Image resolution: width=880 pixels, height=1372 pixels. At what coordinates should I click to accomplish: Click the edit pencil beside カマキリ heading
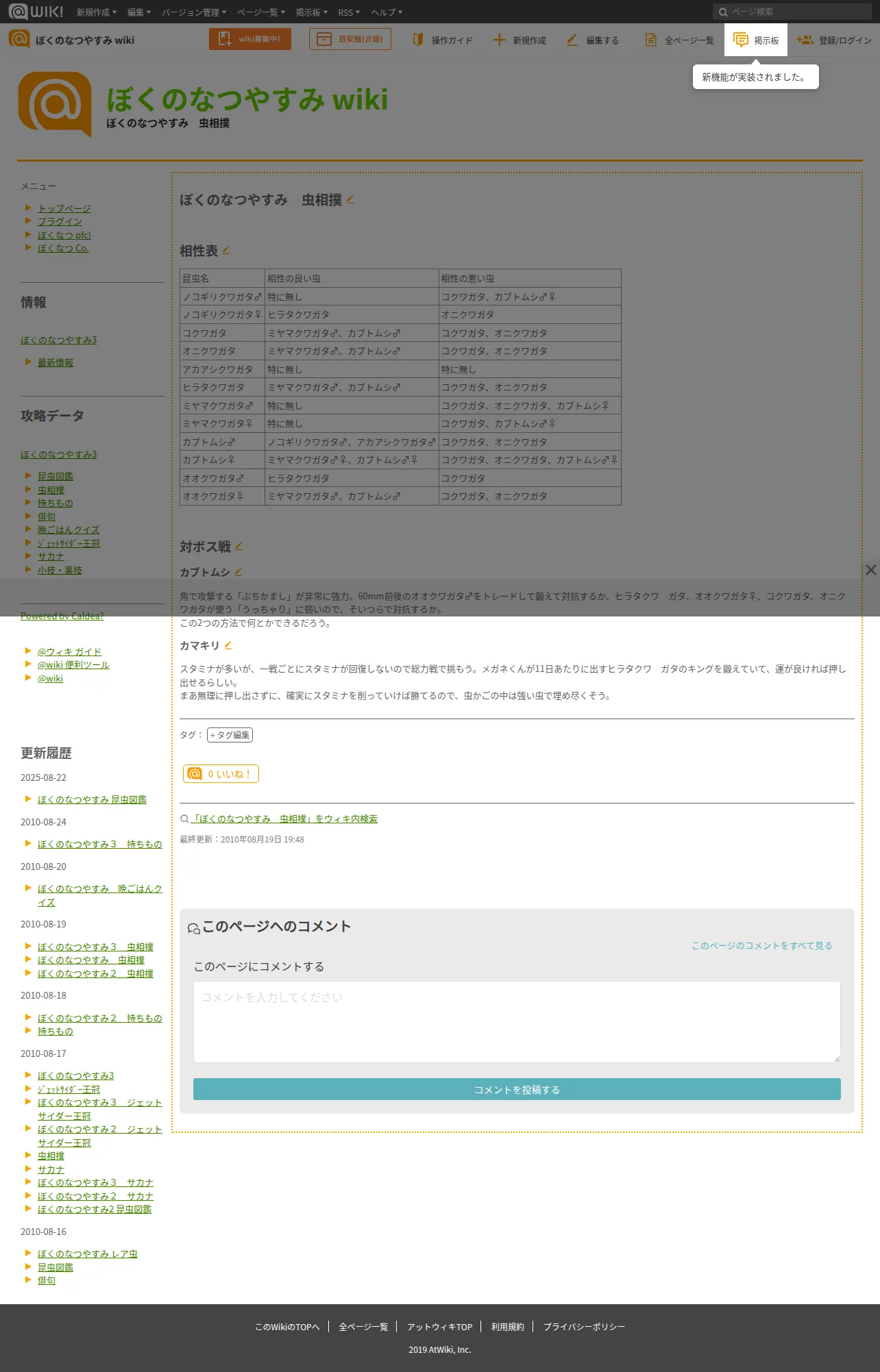point(228,645)
